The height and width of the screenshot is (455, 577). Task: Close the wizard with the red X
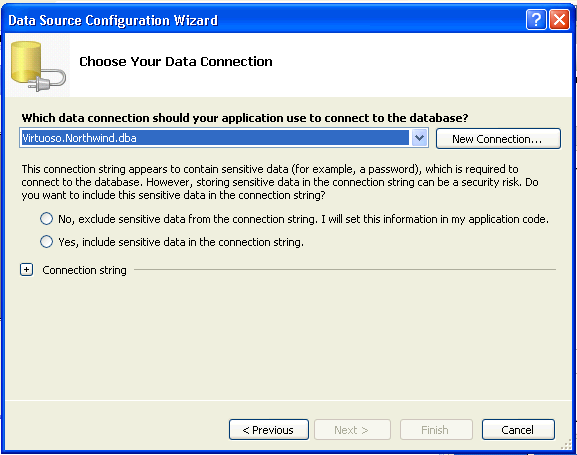tap(559, 20)
